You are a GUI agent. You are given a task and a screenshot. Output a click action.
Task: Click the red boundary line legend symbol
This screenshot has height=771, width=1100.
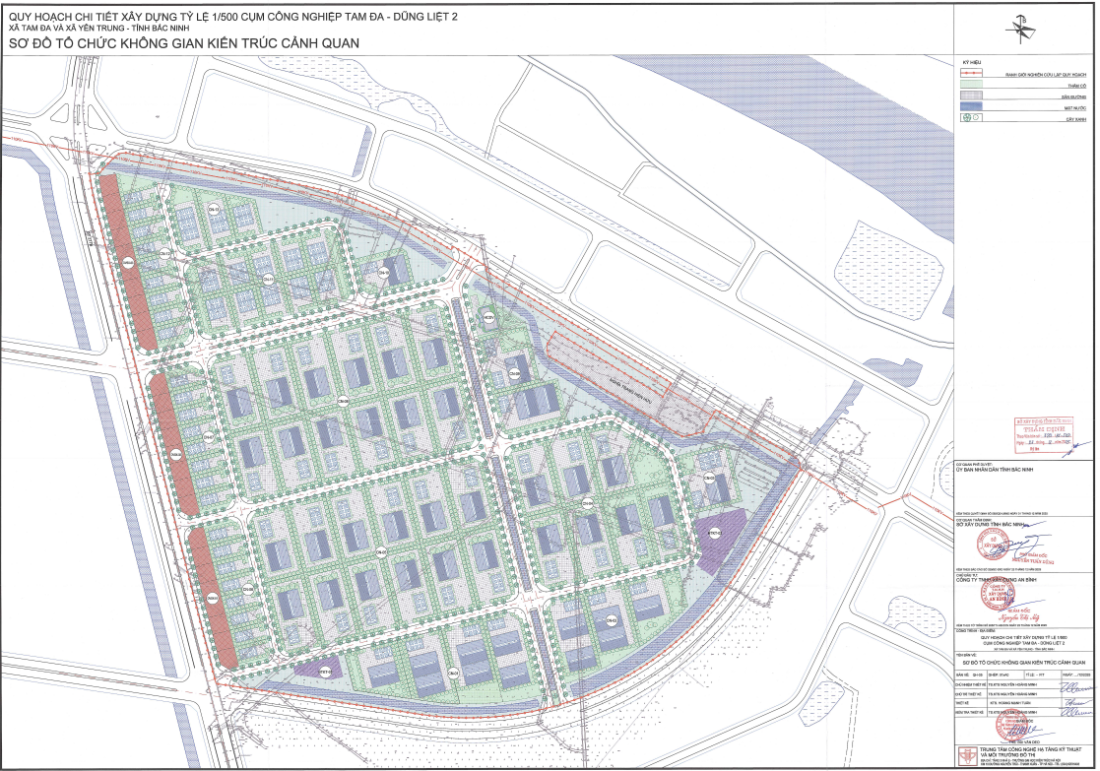coord(972,73)
